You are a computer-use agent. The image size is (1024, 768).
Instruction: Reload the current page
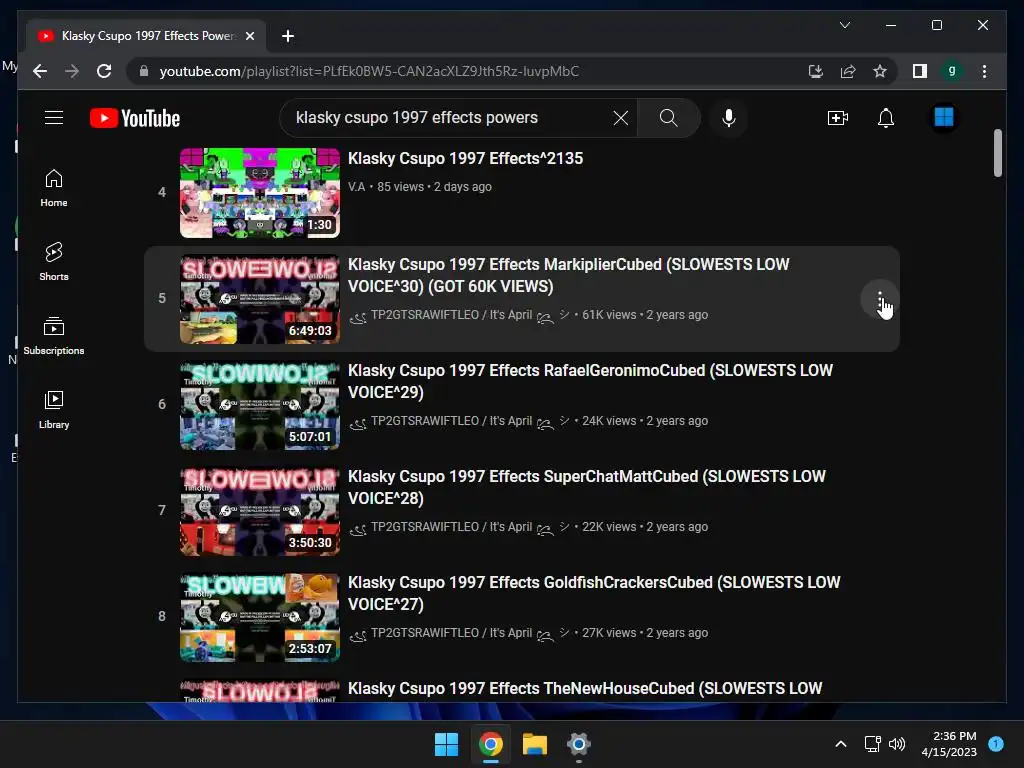pyautogui.click(x=104, y=71)
